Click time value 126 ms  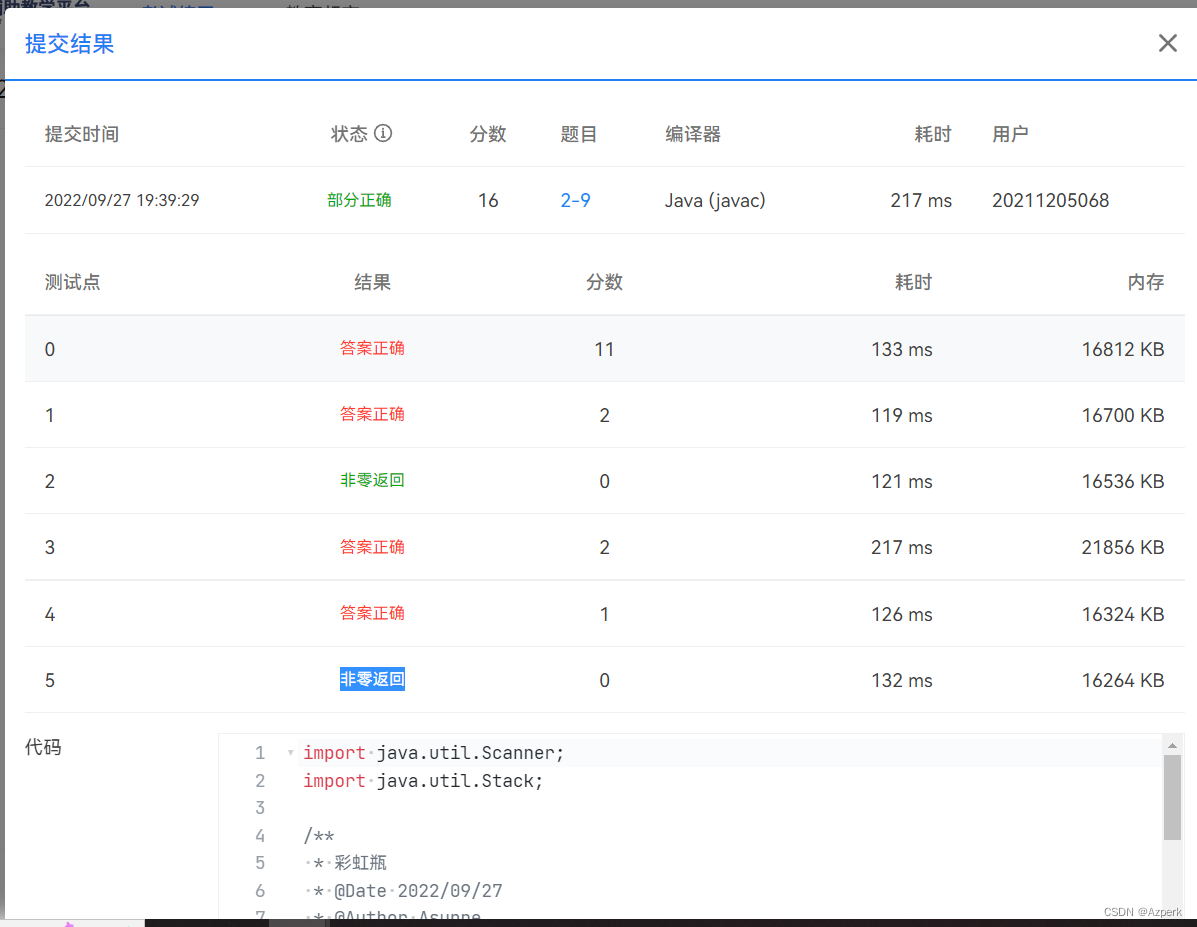point(902,614)
